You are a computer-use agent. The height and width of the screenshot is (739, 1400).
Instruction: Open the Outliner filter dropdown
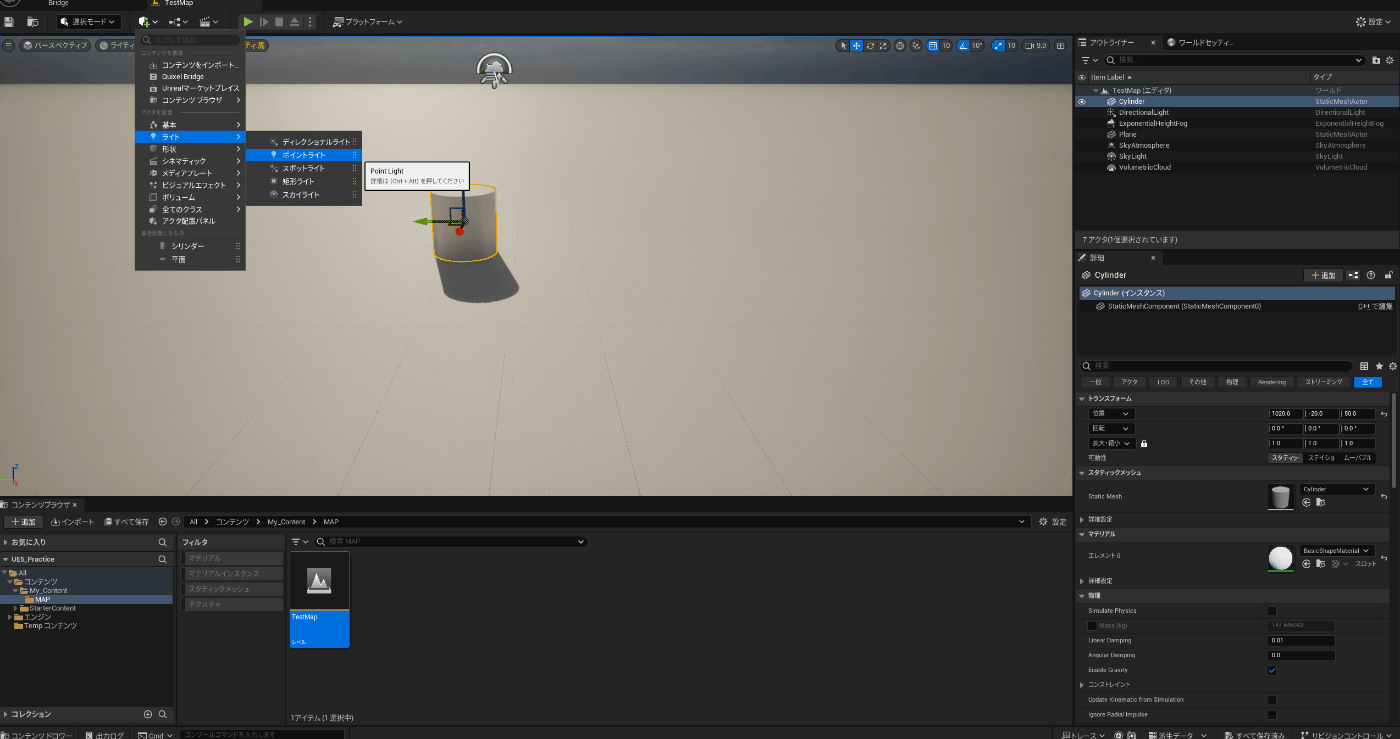coord(1089,60)
